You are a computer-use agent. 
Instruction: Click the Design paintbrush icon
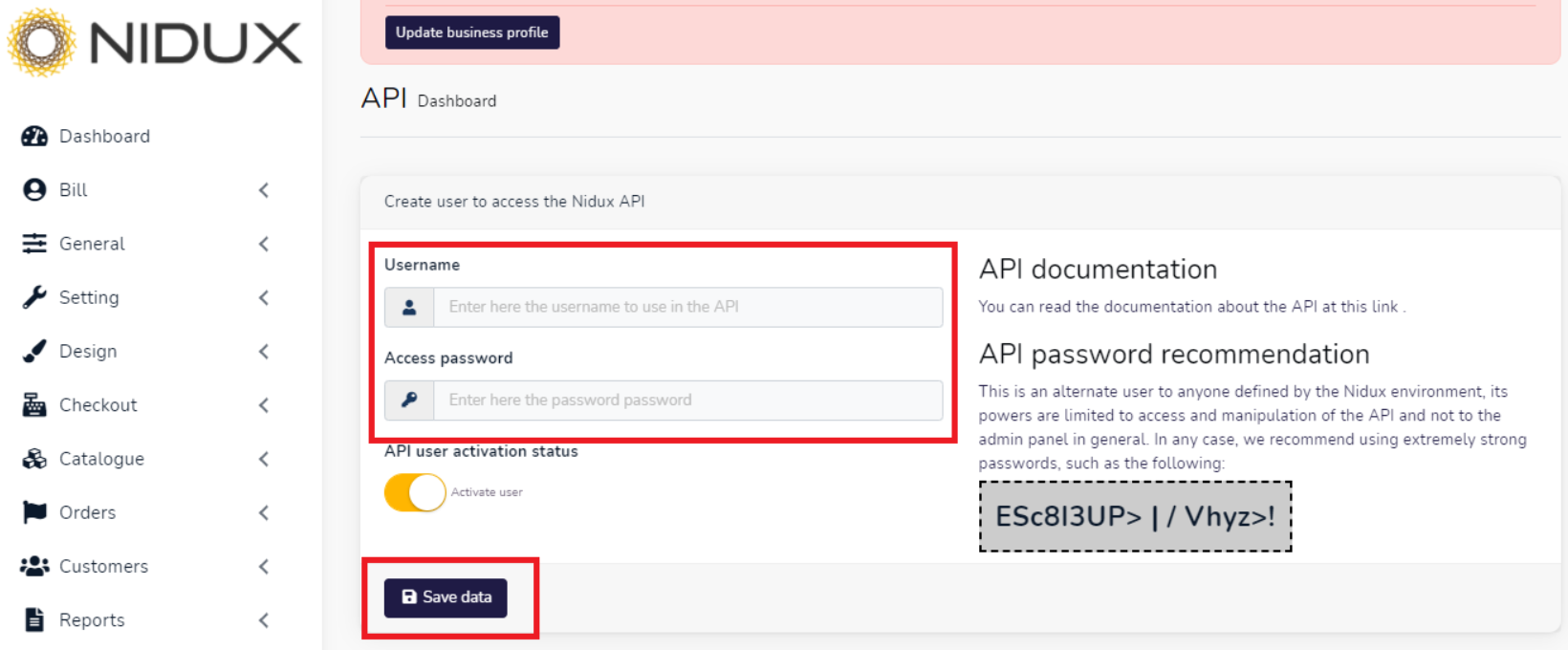(x=34, y=351)
